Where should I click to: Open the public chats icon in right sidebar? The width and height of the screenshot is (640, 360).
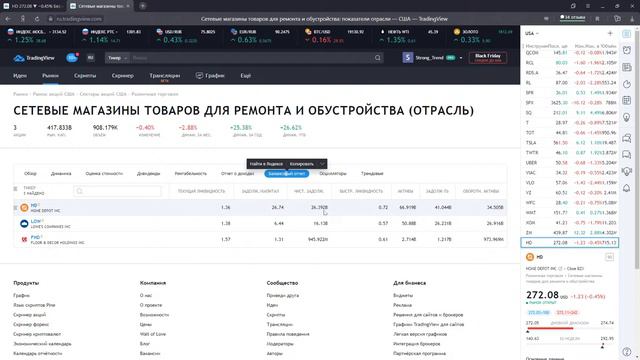pyautogui.click(x=627, y=138)
